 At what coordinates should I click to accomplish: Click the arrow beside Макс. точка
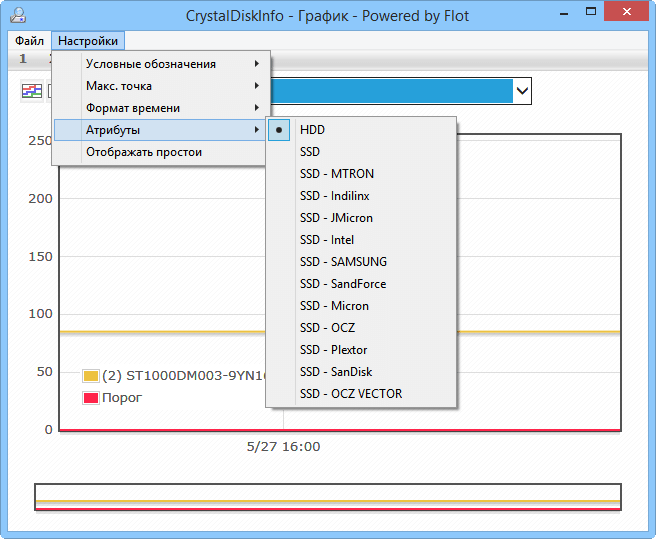pos(256,86)
